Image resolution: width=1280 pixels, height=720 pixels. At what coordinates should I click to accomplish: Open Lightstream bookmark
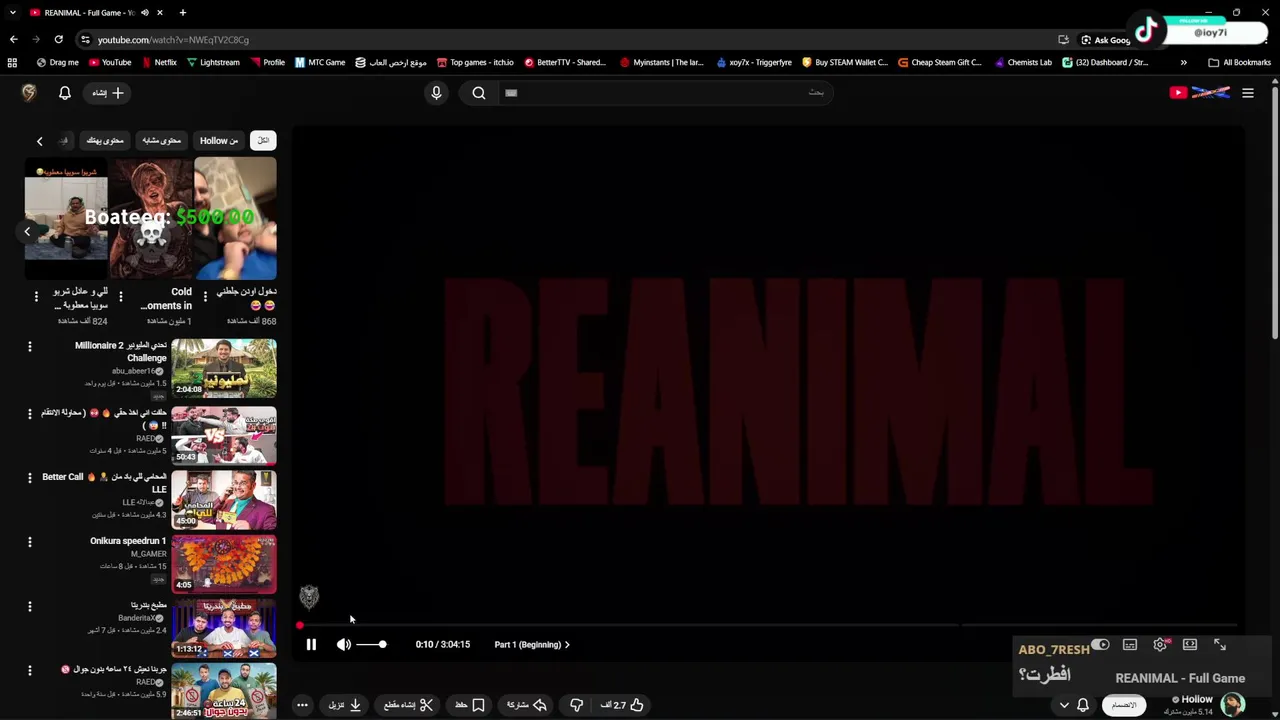213,62
